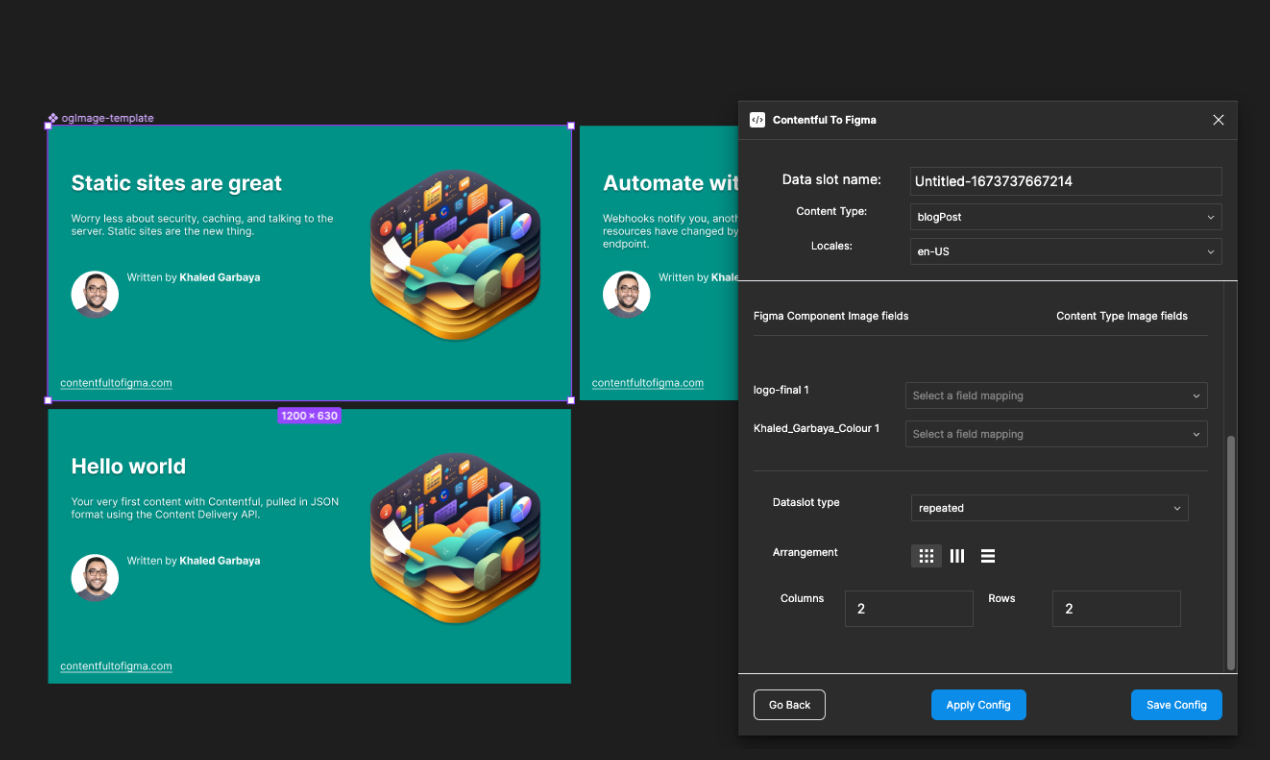Screen dimensions: 1270x760
Task: Open the Dataslot type repeated dropdown
Action: [1049, 508]
